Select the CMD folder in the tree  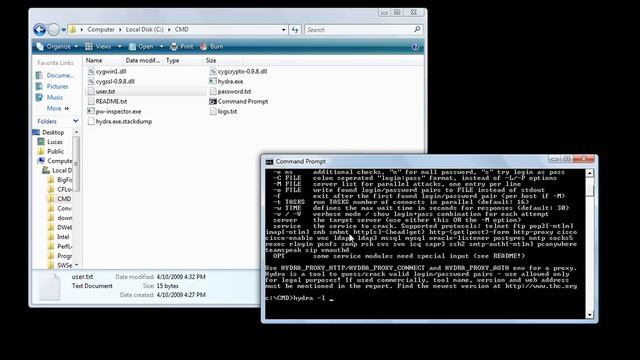64,199
